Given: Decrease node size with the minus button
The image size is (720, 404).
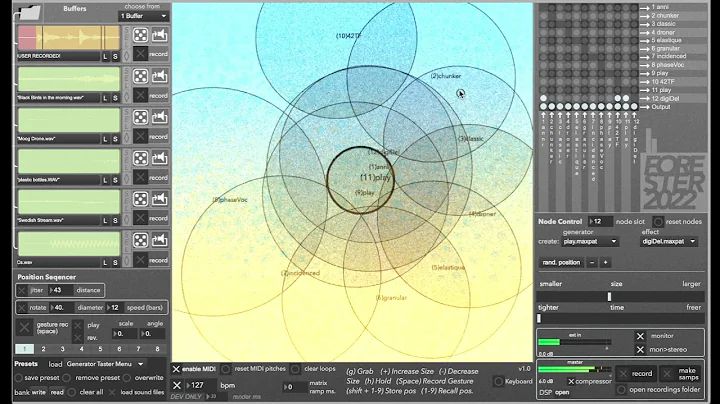Looking at the screenshot, I should (x=592, y=263).
